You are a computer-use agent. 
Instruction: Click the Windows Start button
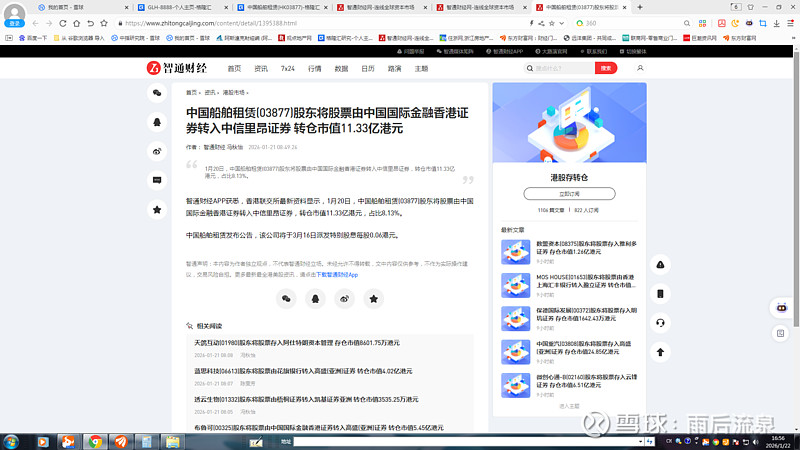click(x=11, y=441)
